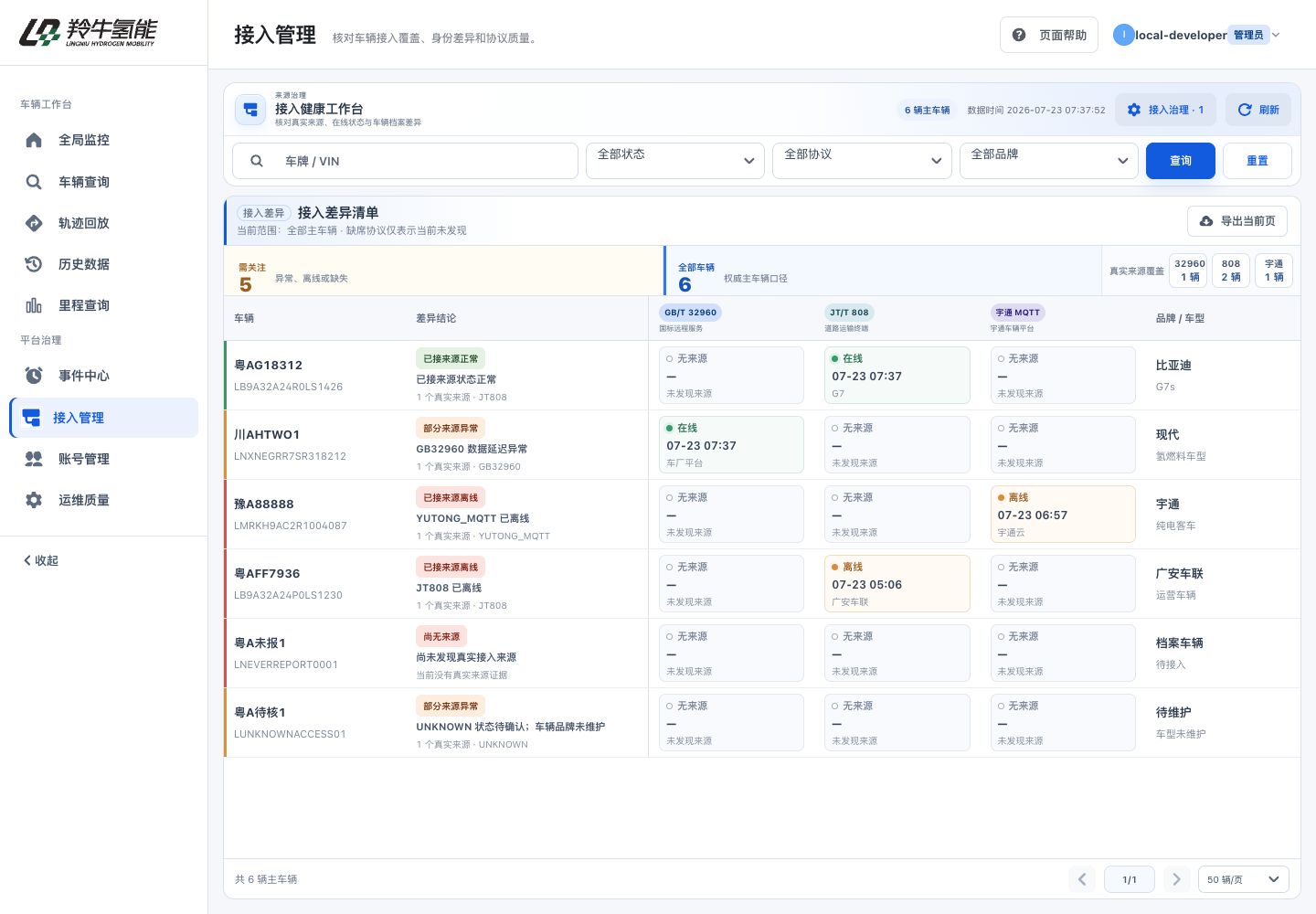Click the 重置 button
1316x914 pixels.
coord(1258,161)
